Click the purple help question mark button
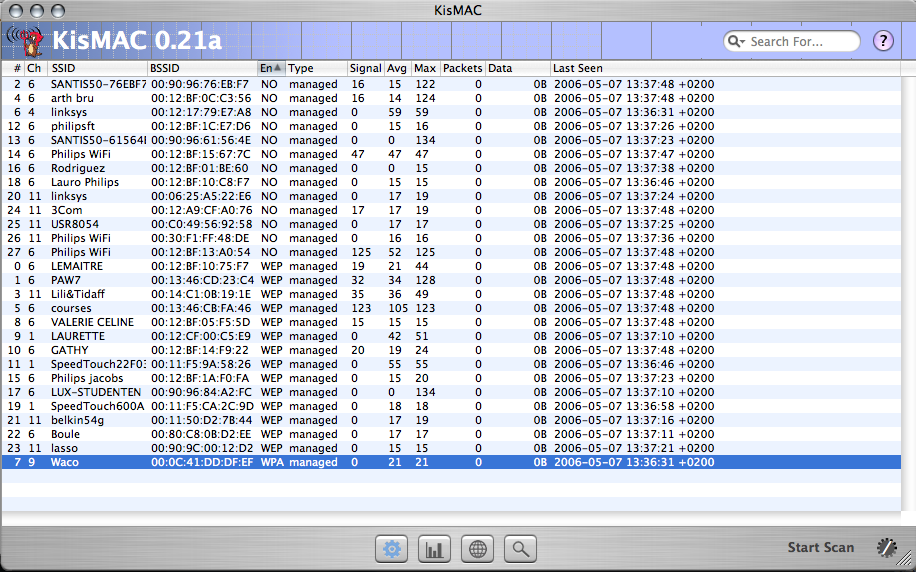916x572 pixels. click(x=883, y=41)
